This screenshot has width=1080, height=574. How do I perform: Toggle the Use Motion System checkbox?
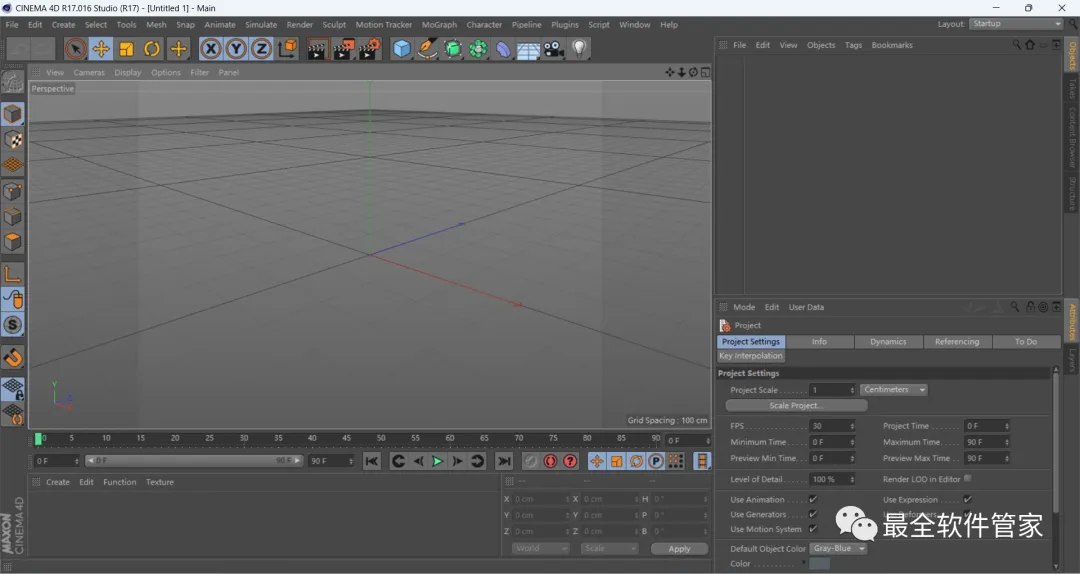813,529
